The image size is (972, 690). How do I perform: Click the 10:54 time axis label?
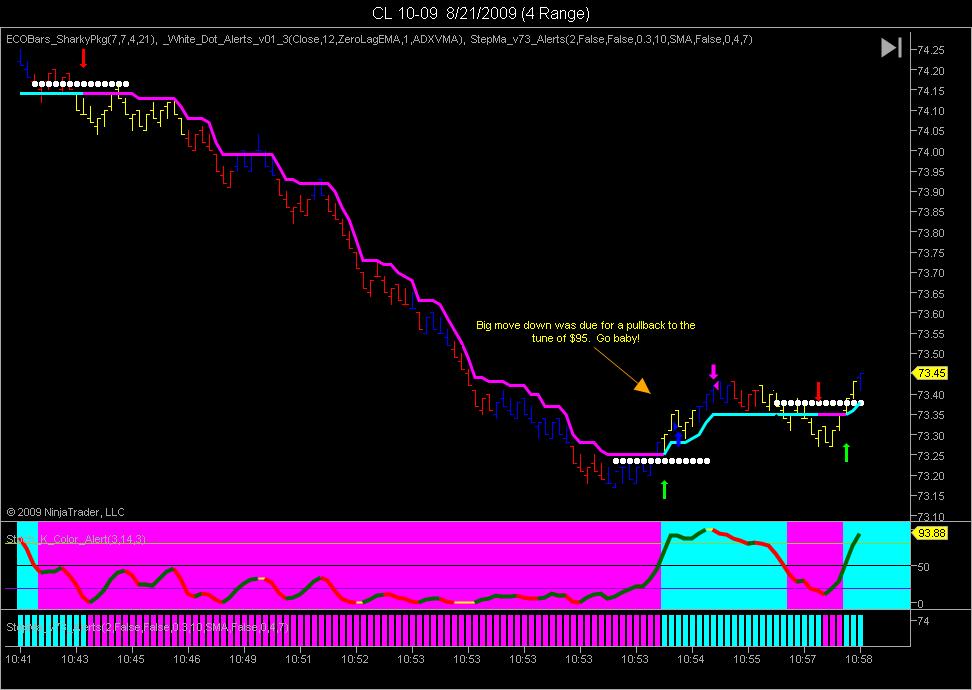coord(691,659)
